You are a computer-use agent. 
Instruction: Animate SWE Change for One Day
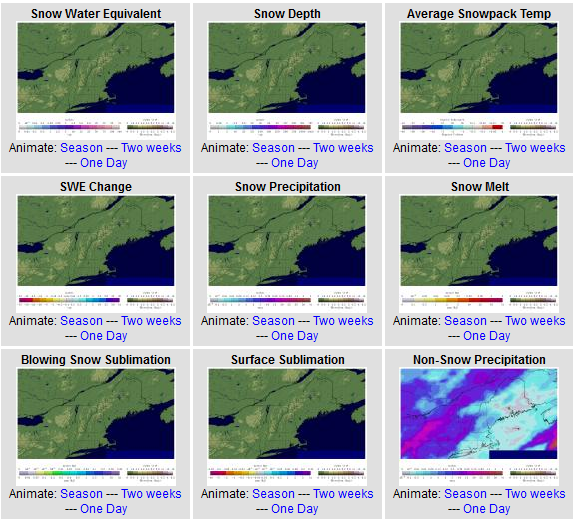pos(104,336)
